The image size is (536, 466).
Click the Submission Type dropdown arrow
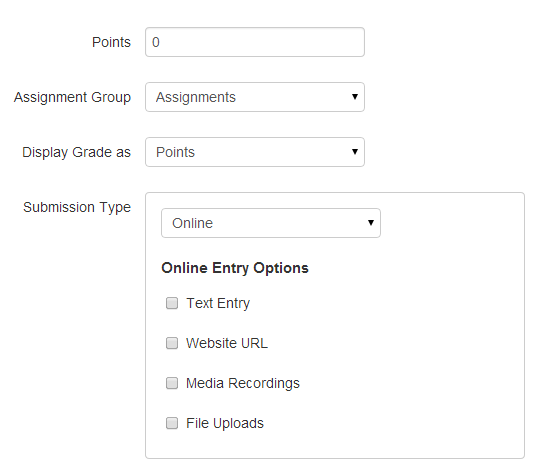[371, 223]
